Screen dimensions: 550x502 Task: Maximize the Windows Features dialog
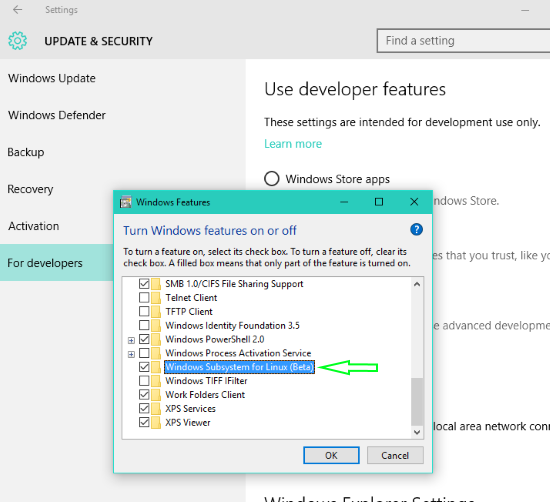click(379, 202)
